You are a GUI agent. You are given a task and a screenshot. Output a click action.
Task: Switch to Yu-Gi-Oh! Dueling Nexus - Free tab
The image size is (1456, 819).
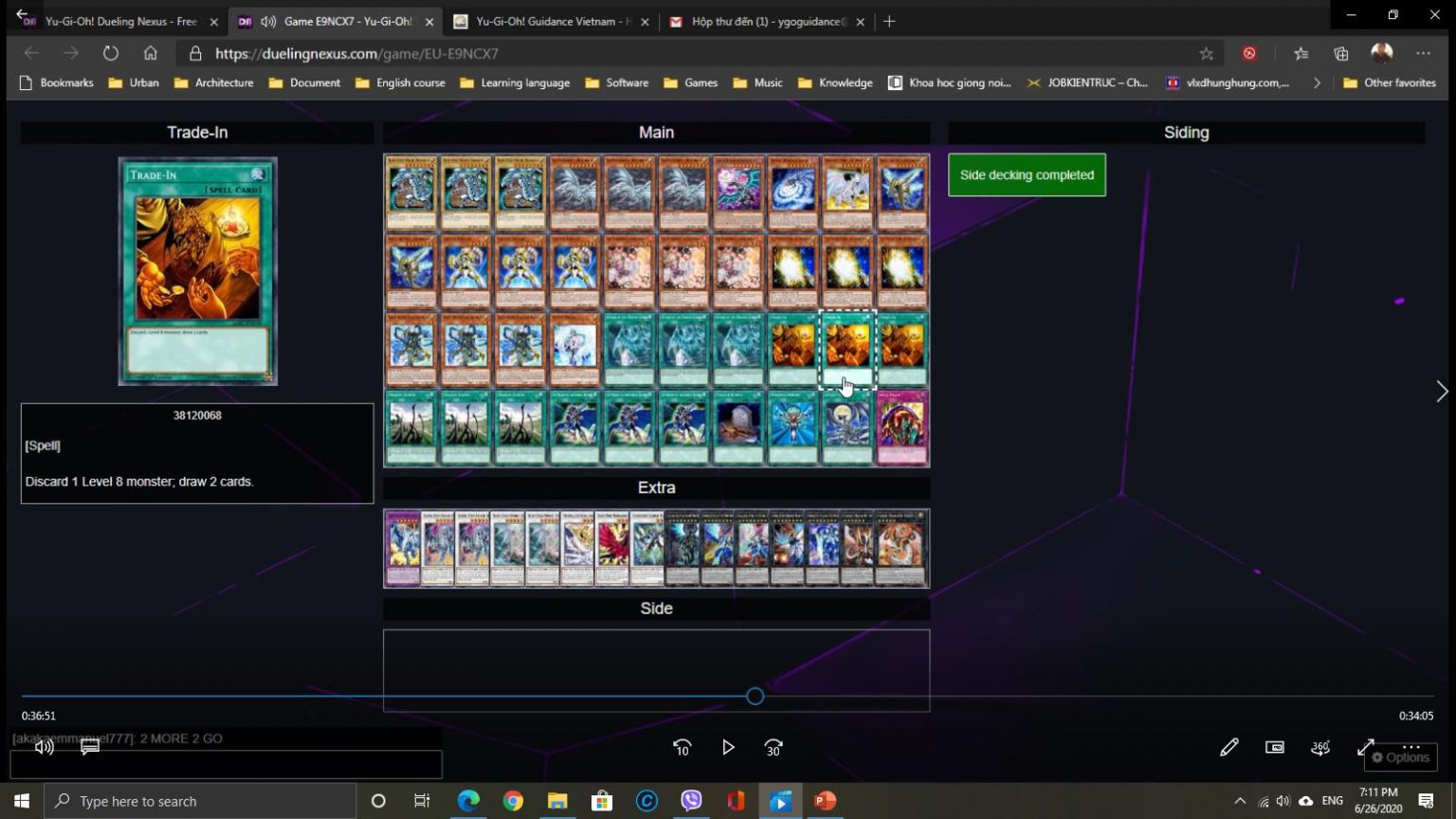point(121,21)
